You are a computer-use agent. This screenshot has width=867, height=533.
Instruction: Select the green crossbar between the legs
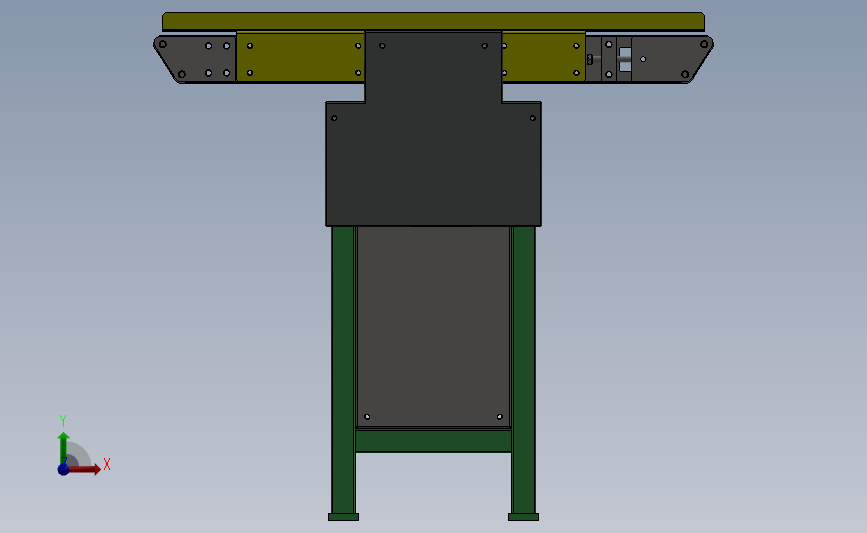pos(433,441)
